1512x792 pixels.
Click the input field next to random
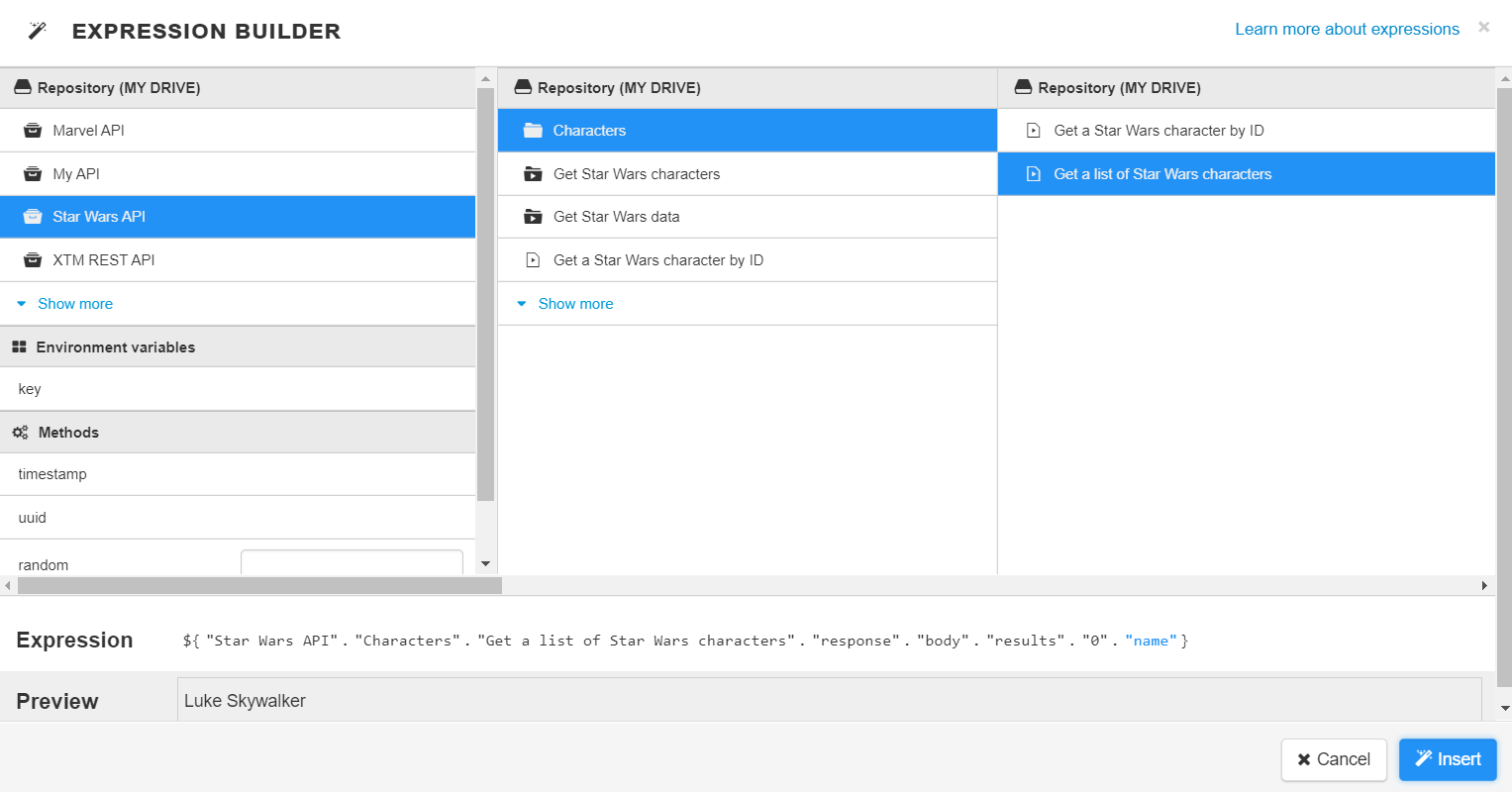click(352, 562)
